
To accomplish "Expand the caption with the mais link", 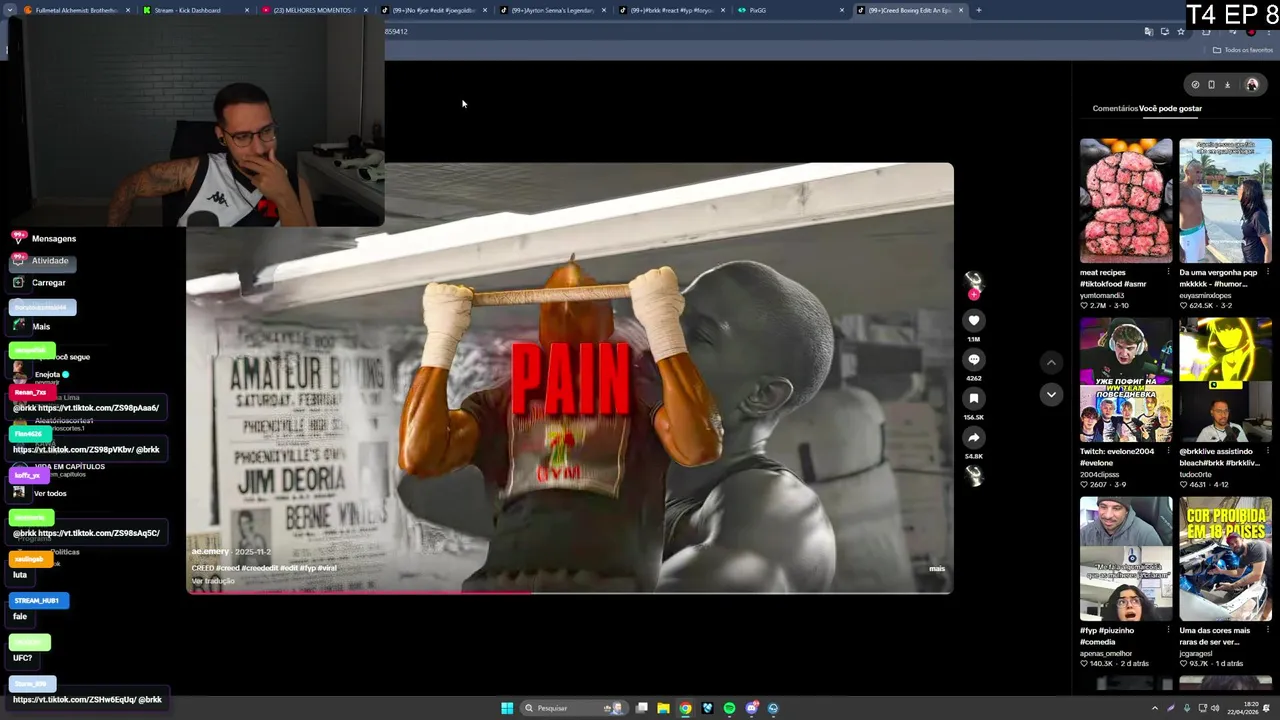I will click(937, 568).
